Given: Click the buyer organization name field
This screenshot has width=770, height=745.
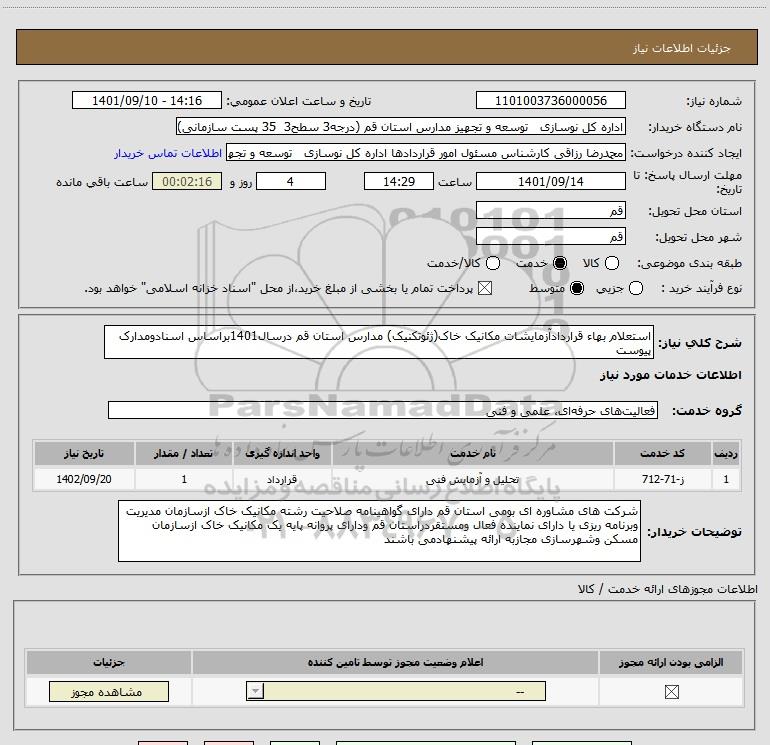Looking at the screenshot, I should [x=401, y=127].
